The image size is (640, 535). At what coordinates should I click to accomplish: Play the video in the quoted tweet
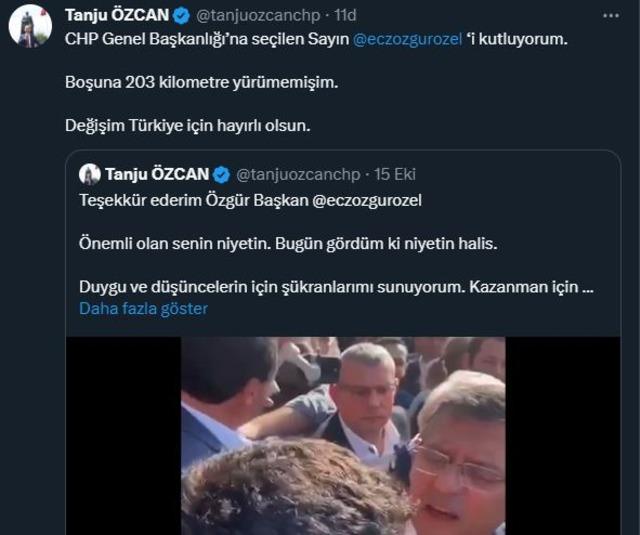click(x=343, y=435)
